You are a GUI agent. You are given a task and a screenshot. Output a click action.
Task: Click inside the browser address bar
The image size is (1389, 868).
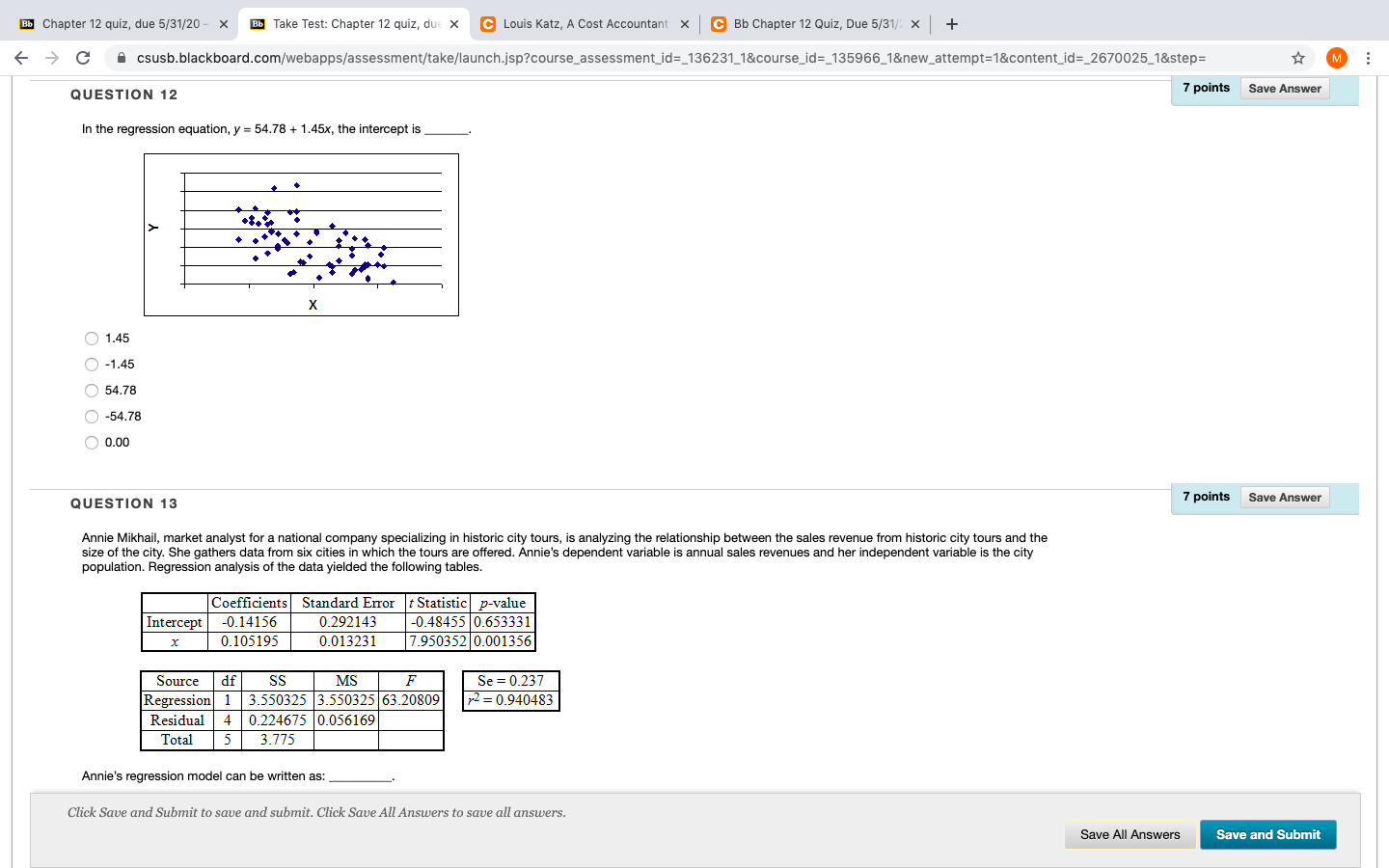pos(675,57)
